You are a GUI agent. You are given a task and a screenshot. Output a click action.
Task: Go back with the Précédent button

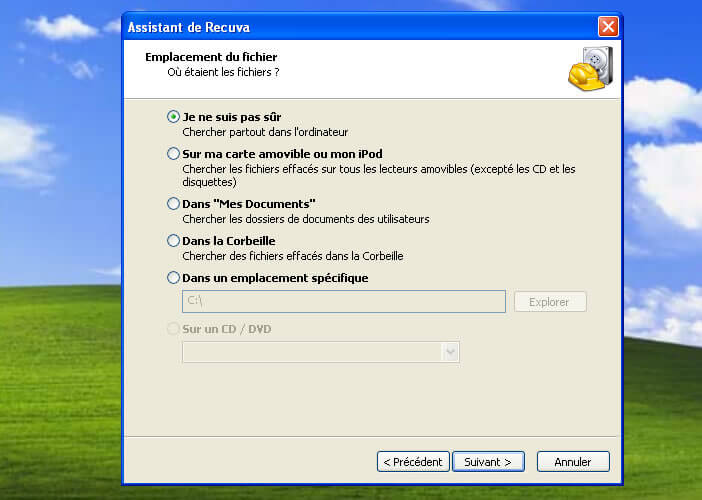(413, 462)
